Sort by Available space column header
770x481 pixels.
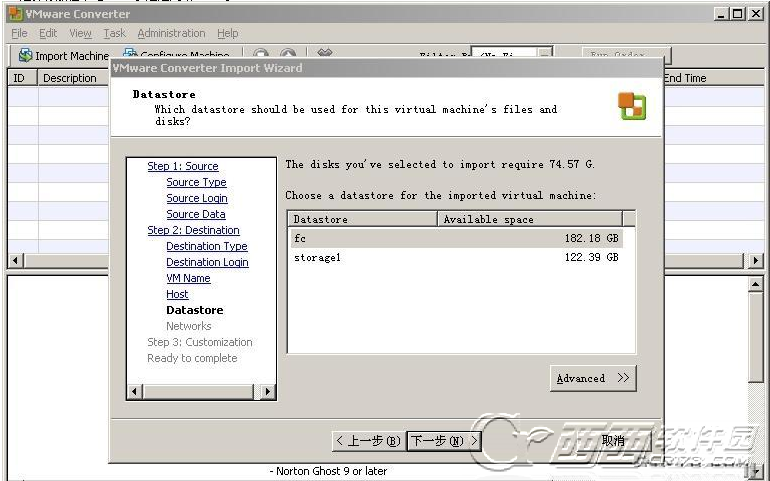click(530, 219)
